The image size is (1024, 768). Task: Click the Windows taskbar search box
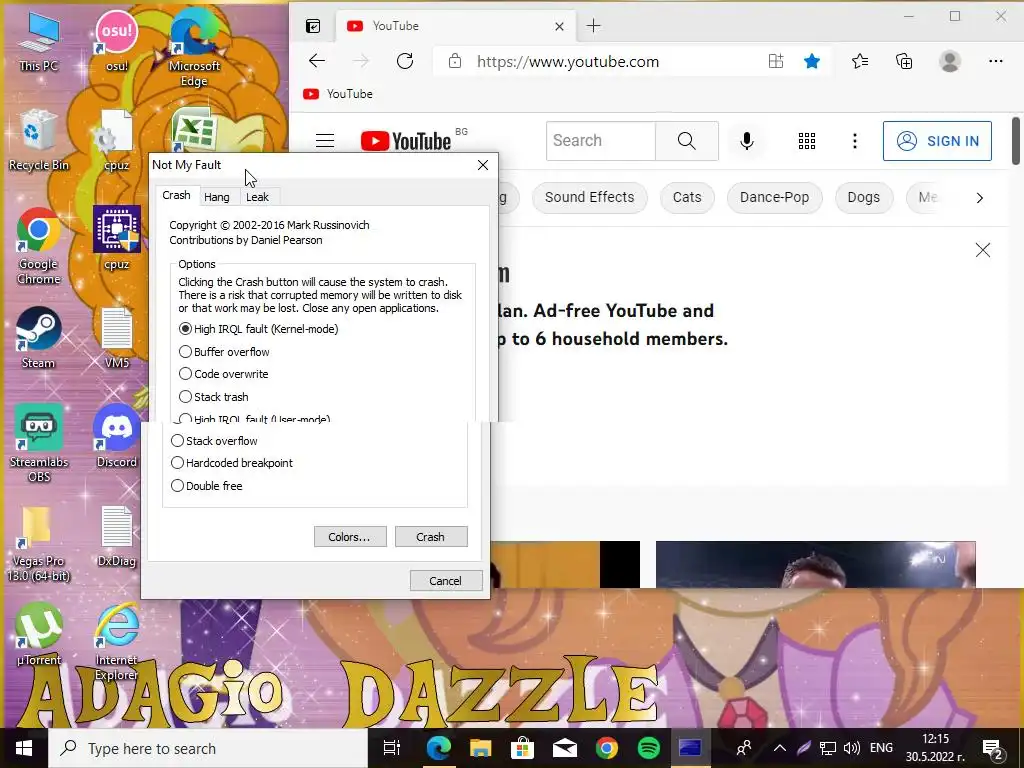pos(208,748)
